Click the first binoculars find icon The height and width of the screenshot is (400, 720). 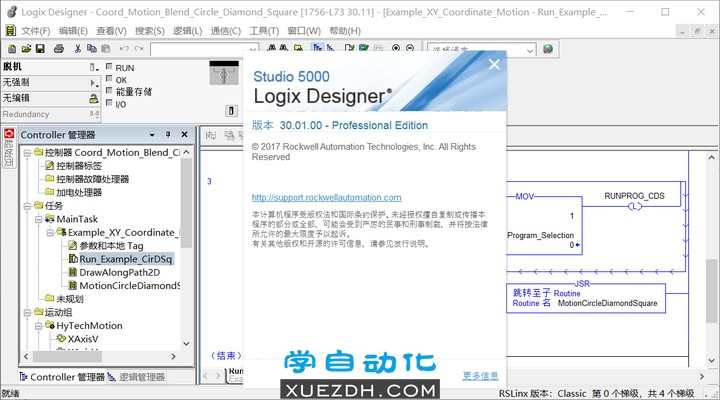(x=271, y=47)
